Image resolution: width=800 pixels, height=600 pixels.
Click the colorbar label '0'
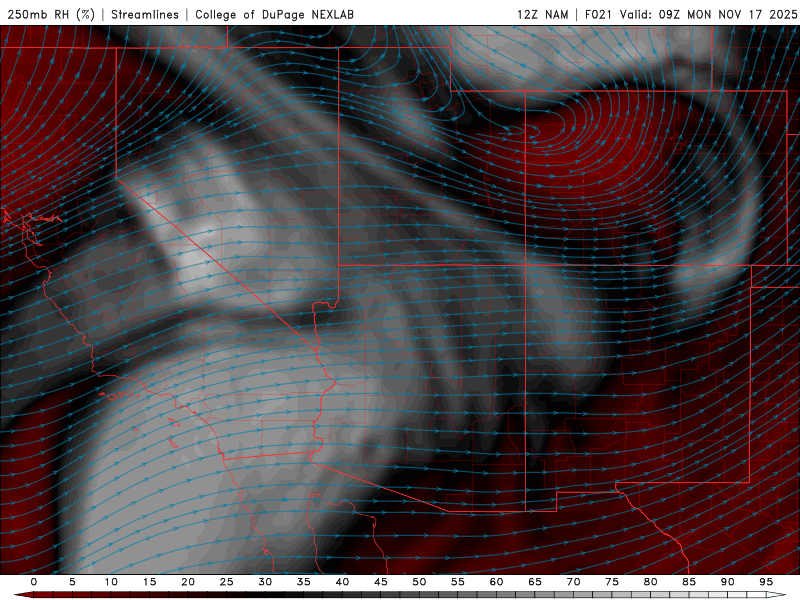click(34, 582)
